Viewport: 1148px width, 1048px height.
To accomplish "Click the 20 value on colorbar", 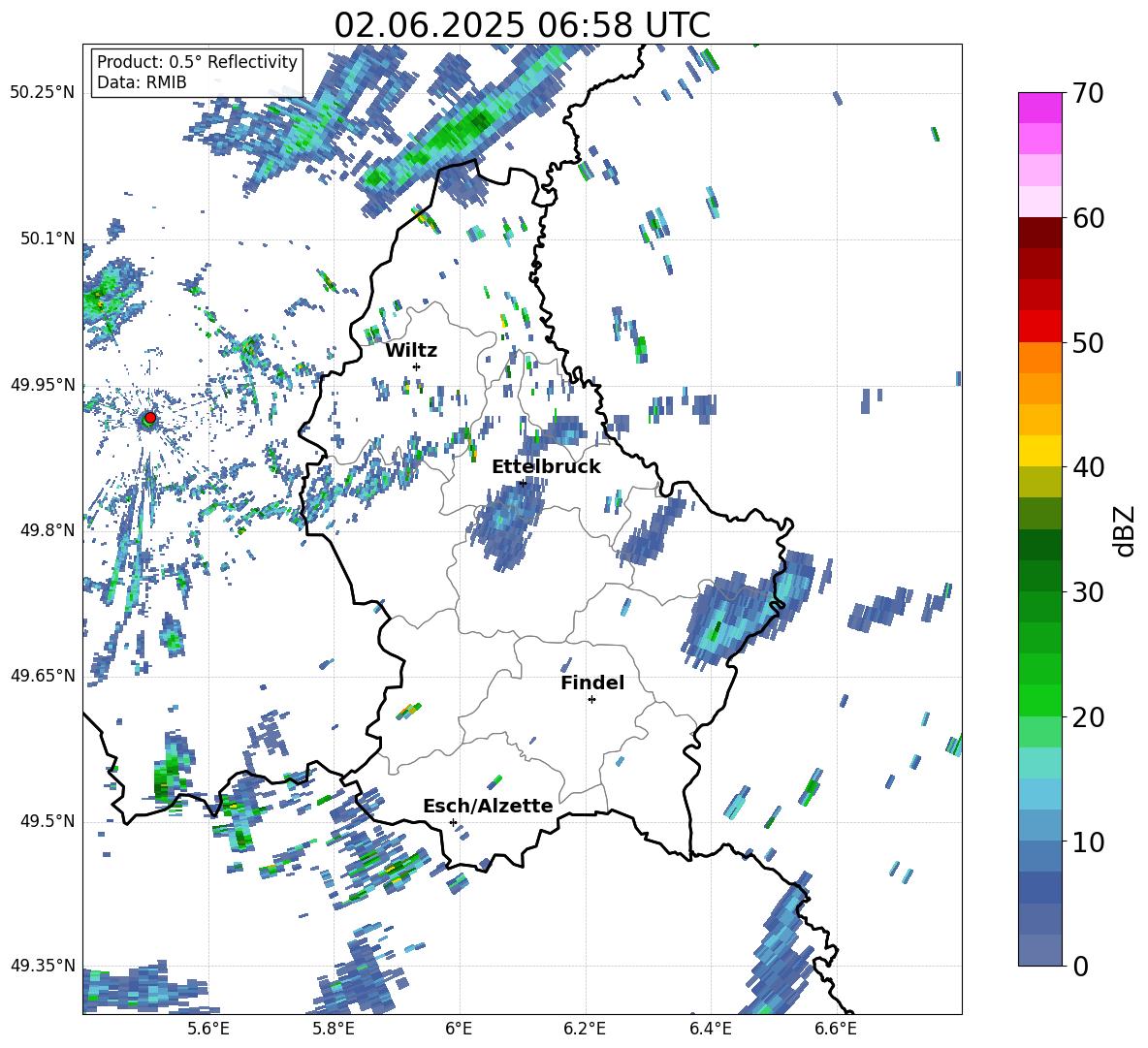I will pyautogui.click(x=1088, y=717).
